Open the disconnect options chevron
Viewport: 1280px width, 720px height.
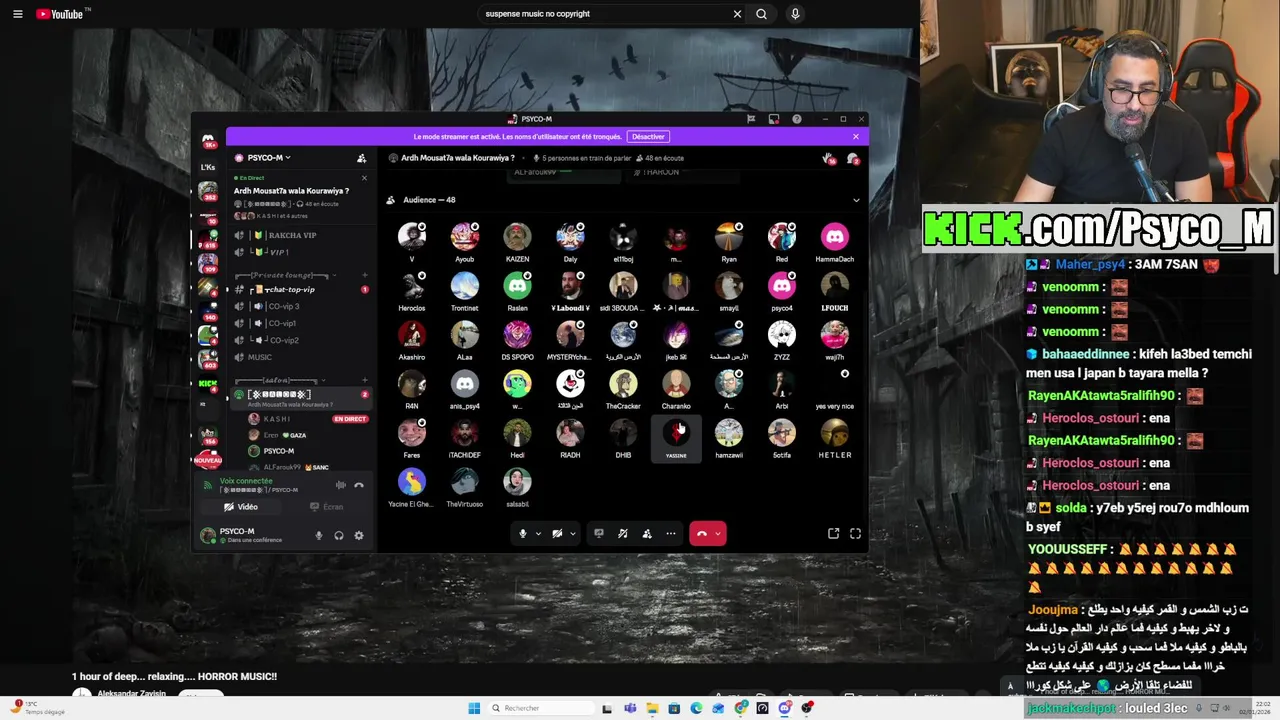(718, 534)
